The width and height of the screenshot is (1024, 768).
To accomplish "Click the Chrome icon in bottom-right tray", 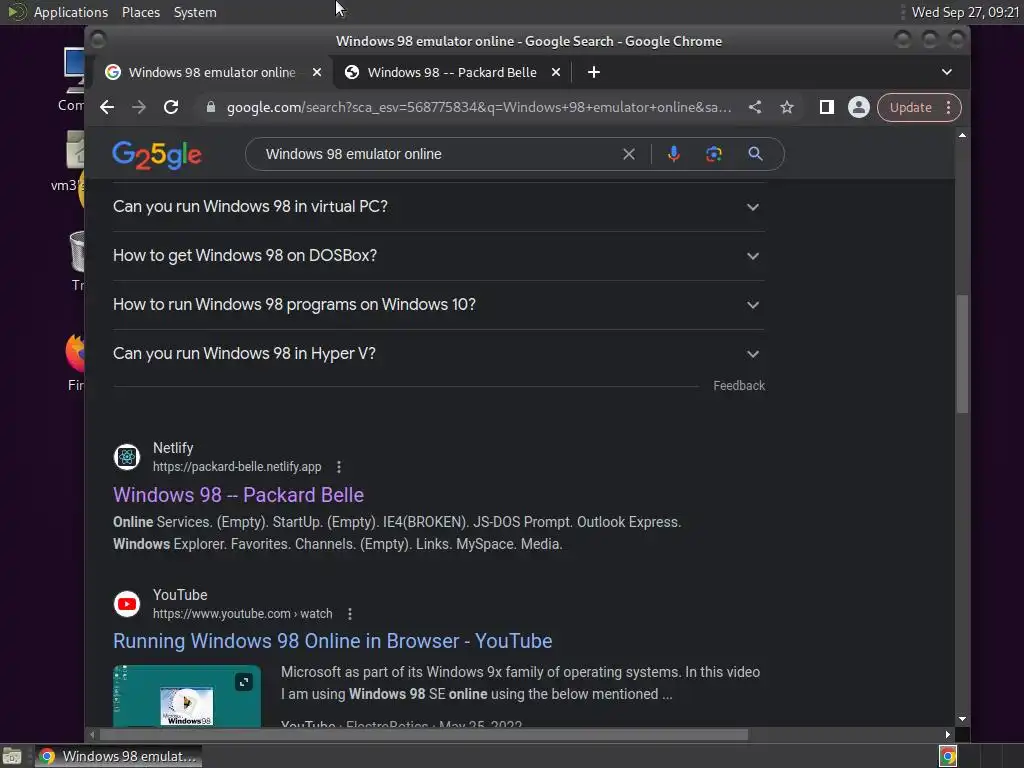I will pyautogui.click(x=948, y=756).
